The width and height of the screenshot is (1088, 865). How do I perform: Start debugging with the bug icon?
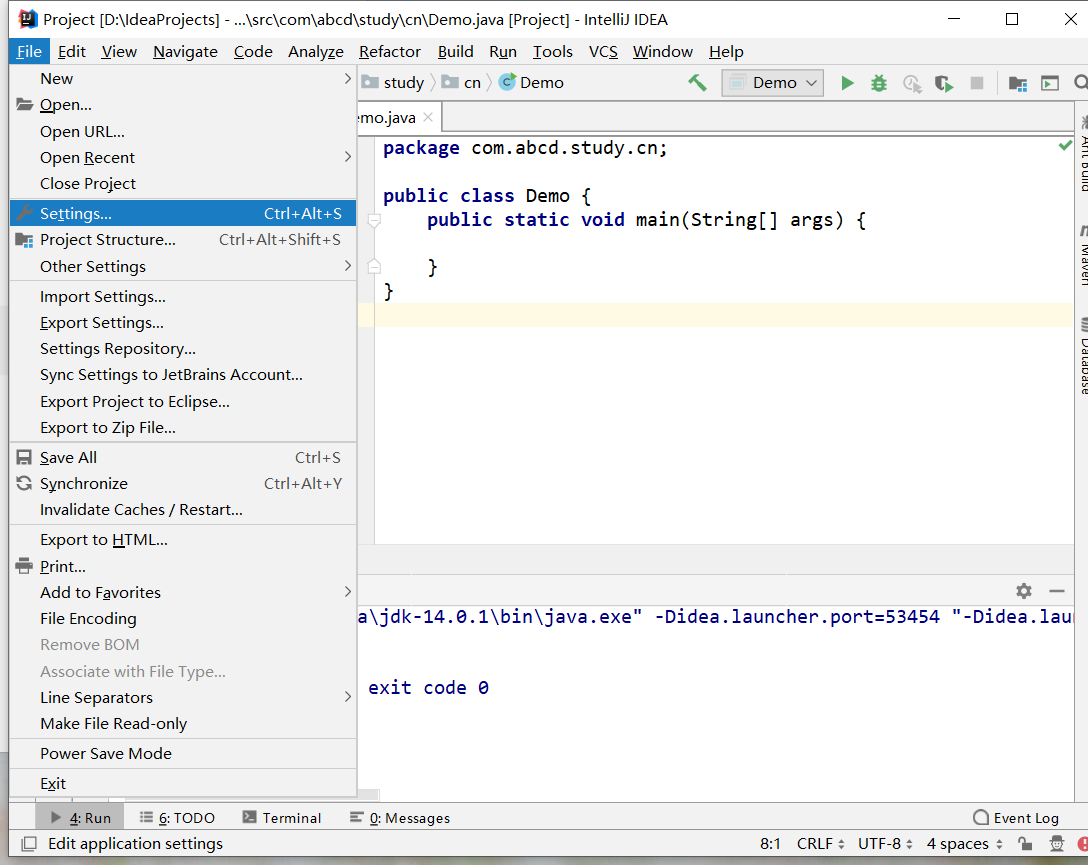point(879,83)
